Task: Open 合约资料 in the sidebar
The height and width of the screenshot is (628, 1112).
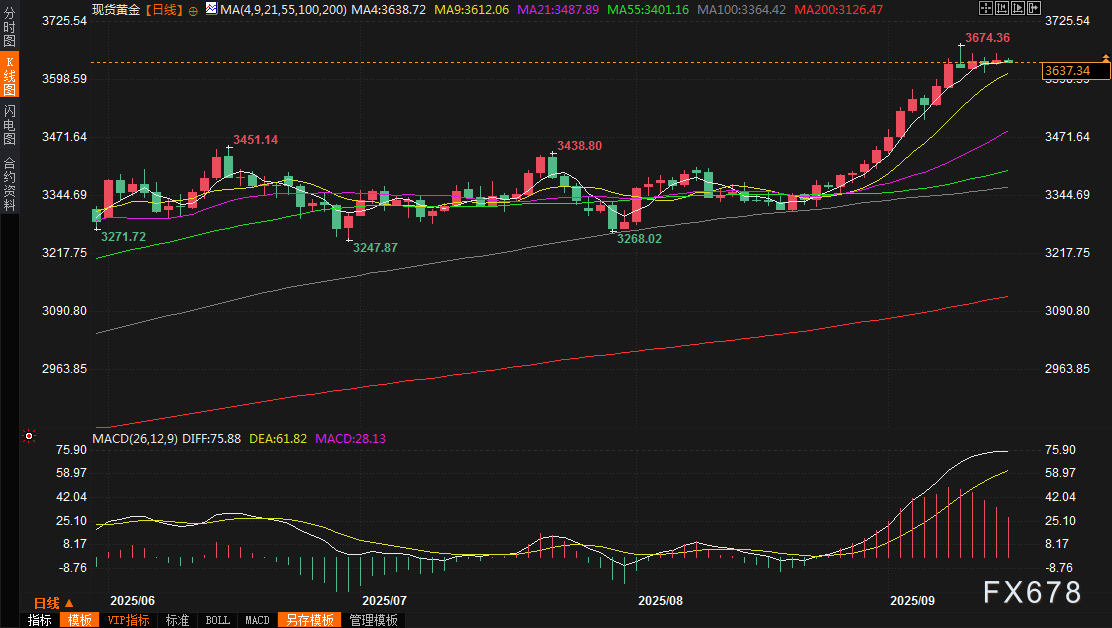Action: [x=9, y=183]
